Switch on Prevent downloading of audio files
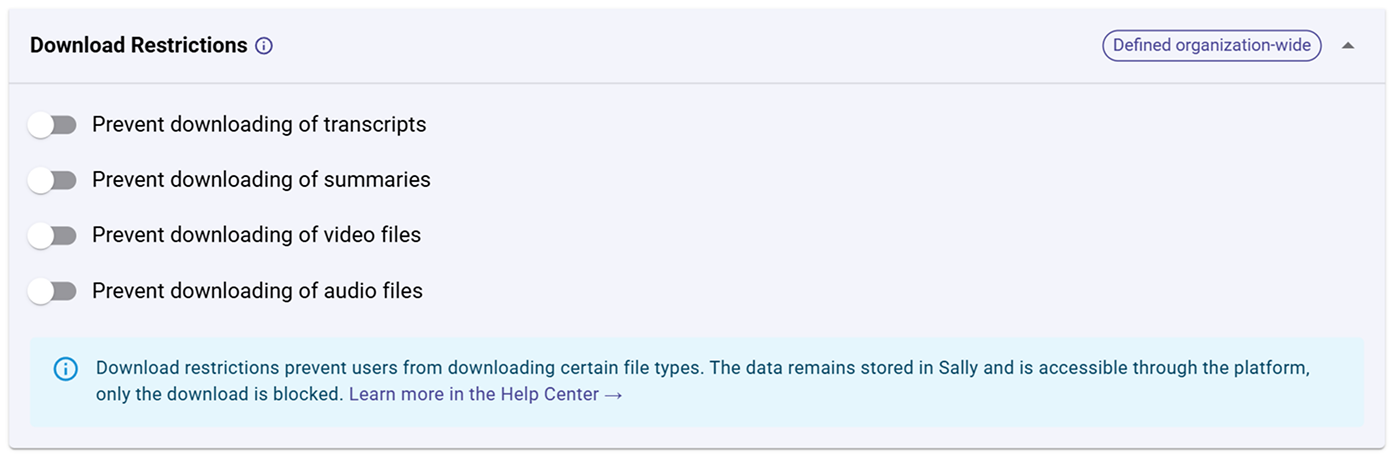 [53, 292]
